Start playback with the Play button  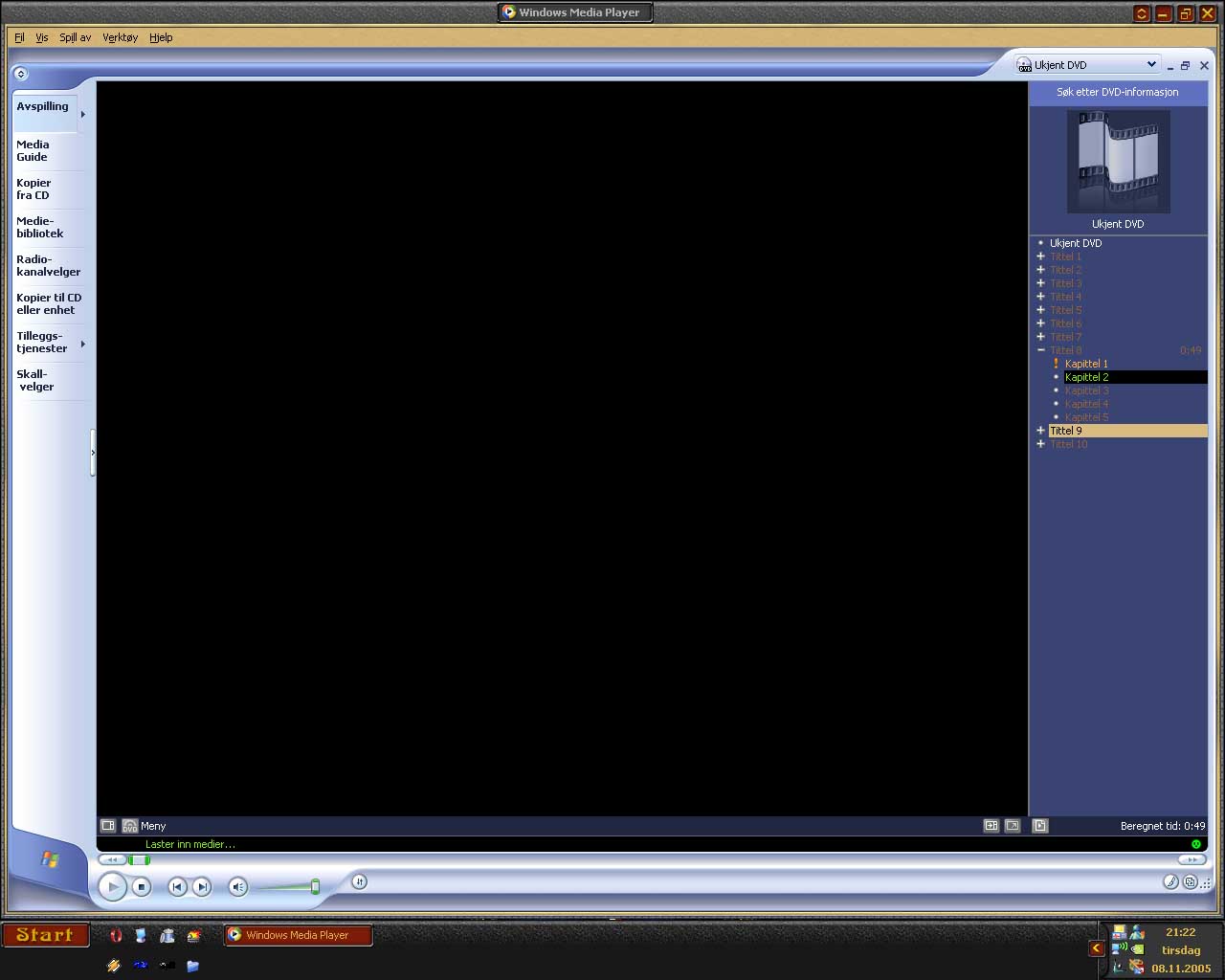click(x=113, y=887)
